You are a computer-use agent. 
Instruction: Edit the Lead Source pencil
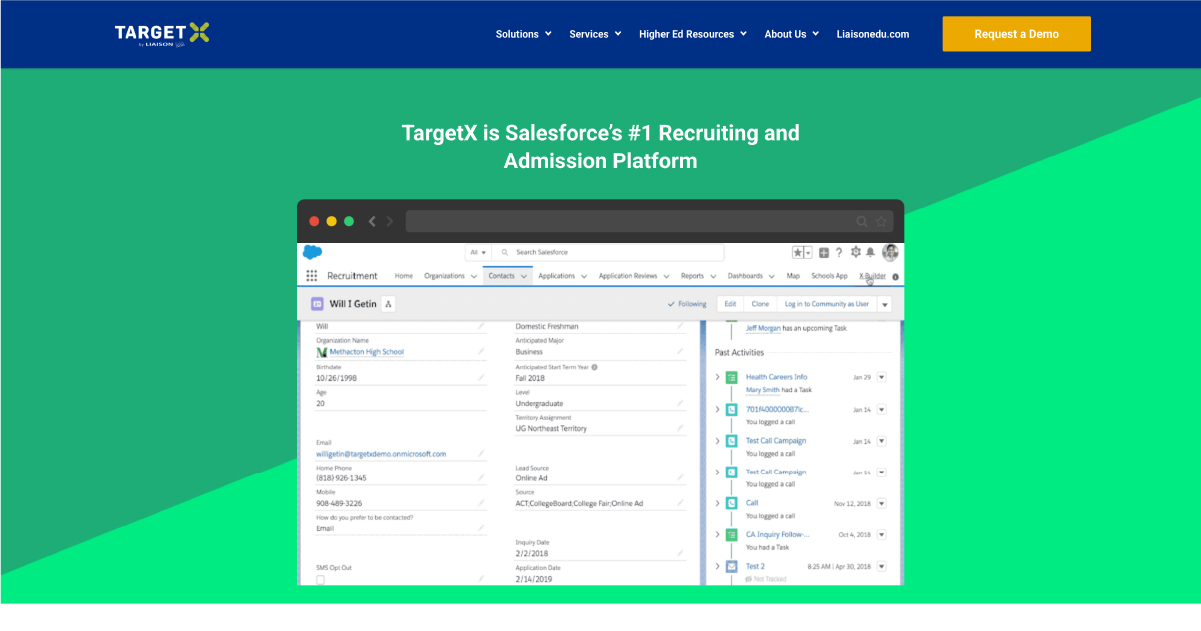[680, 478]
